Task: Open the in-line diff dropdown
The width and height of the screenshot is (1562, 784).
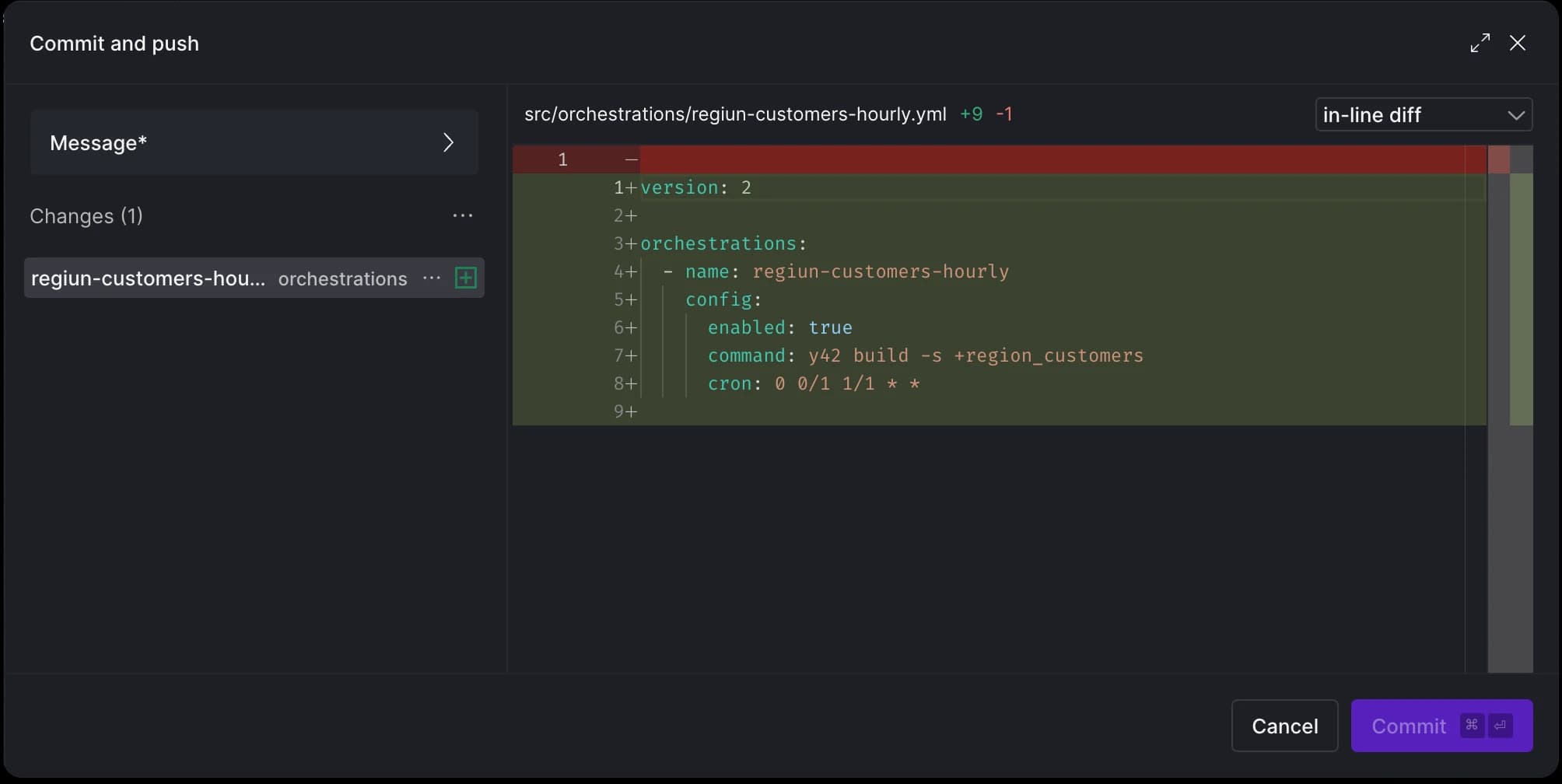Action: coord(1424,114)
